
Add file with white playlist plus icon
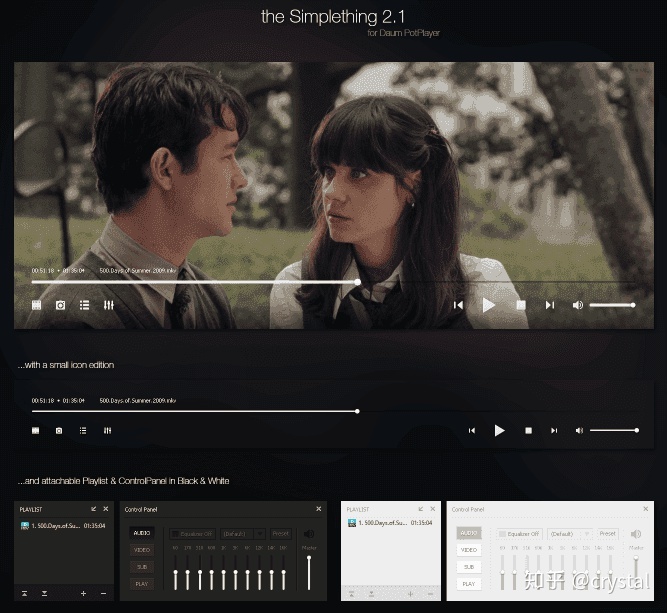(410, 593)
